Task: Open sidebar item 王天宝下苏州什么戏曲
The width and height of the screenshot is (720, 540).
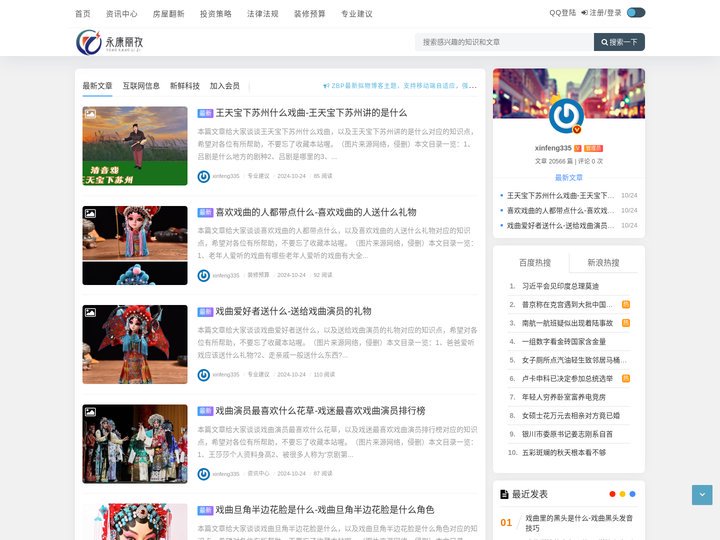Action: 560,196
